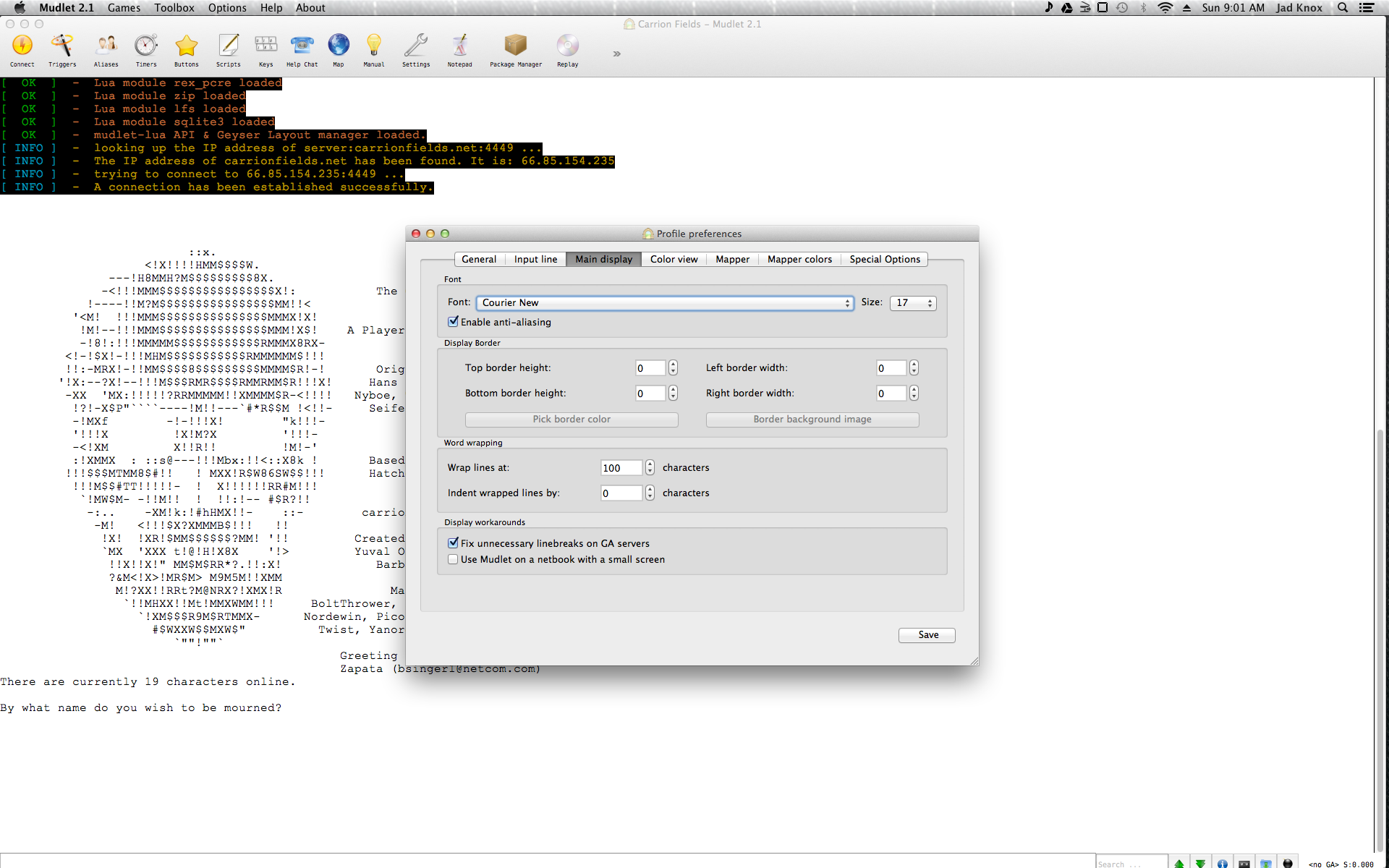1389x868 pixels.
Task: Open the Keys bindings editor
Action: point(266,51)
